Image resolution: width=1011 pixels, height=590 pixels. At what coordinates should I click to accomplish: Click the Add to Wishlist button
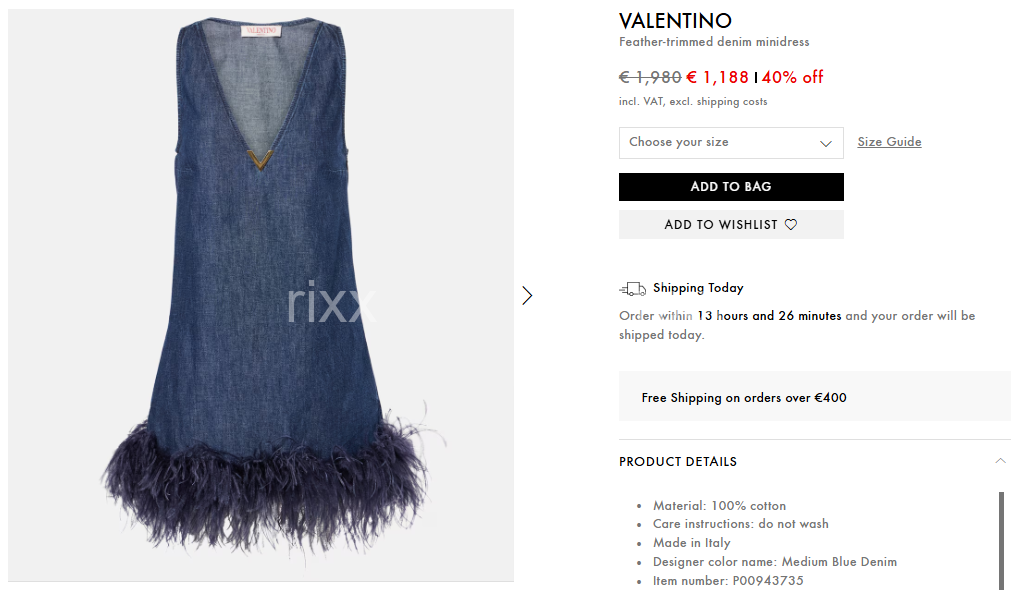pyautogui.click(x=731, y=224)
